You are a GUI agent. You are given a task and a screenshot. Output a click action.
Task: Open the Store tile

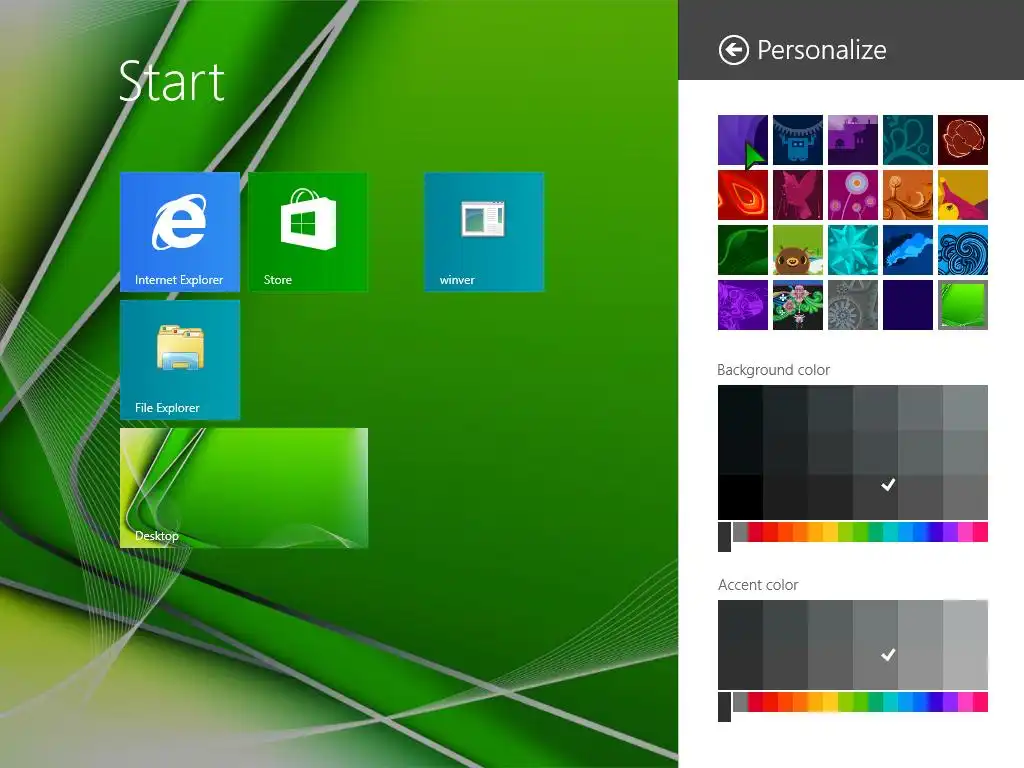click(x=308, y=232)
